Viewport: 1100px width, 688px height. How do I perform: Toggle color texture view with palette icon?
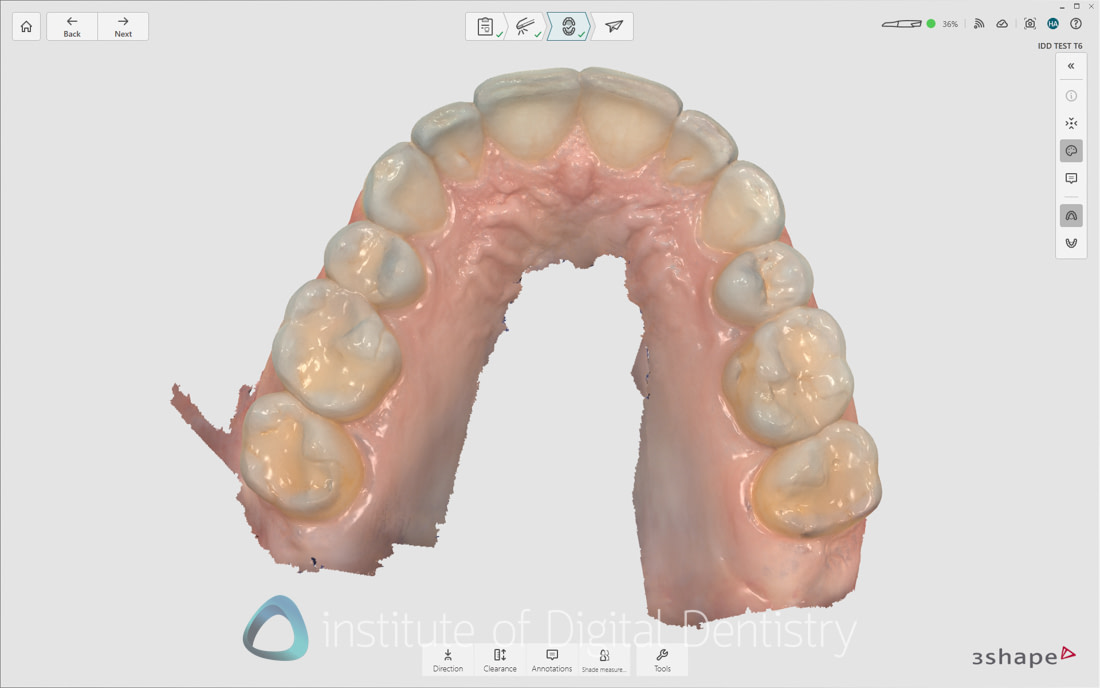pos(1071,150)
